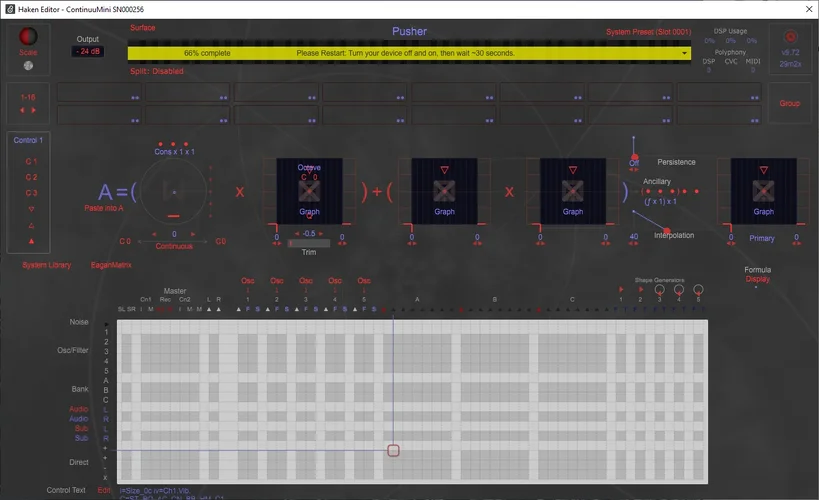Select C 2 in the Control panel

click(31, 177)
